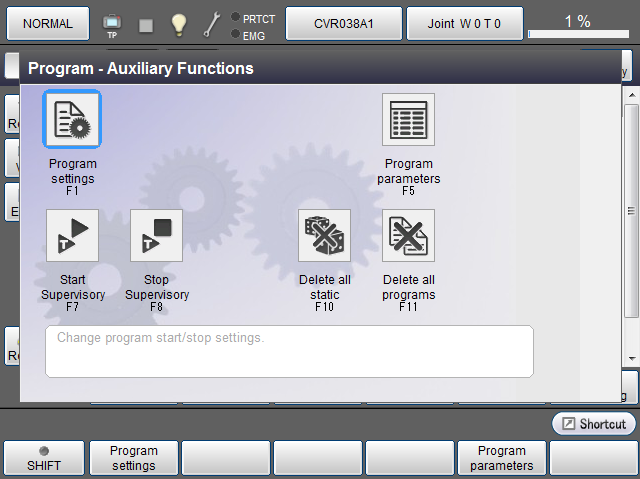Click the scrollbar down arrow on right
Viewport: 640px width, 479px height.
(x=632, y=358)
